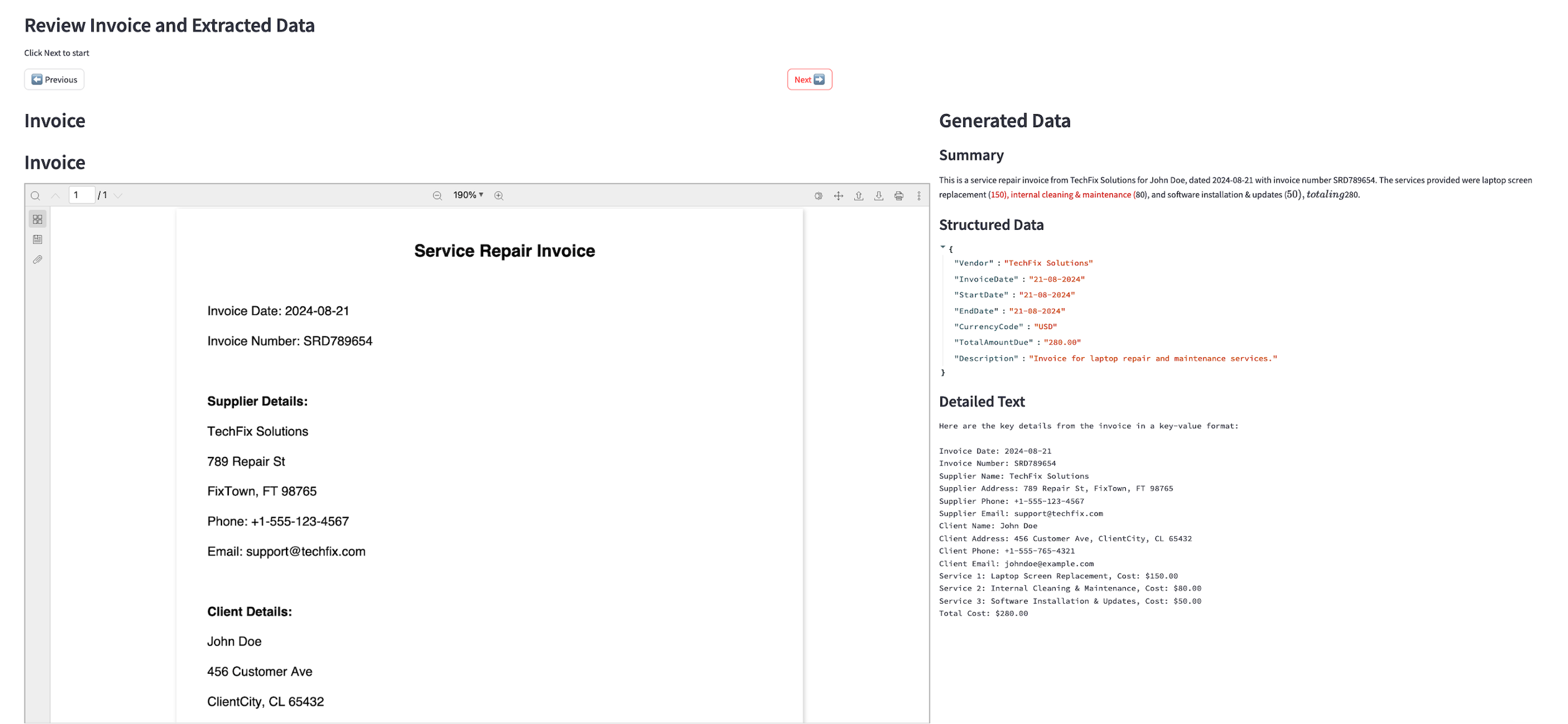The width and height of the screenshot is (1568, 724).
Task: Click the Service Repair Invoice page
Action: click(489, 465)
